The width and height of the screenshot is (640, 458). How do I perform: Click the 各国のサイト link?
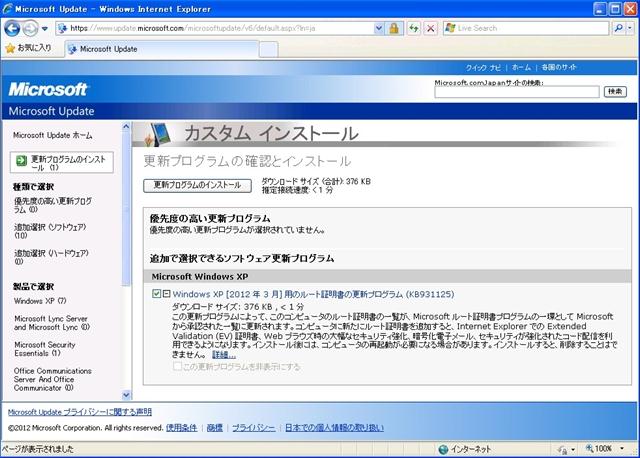point(559,67)
